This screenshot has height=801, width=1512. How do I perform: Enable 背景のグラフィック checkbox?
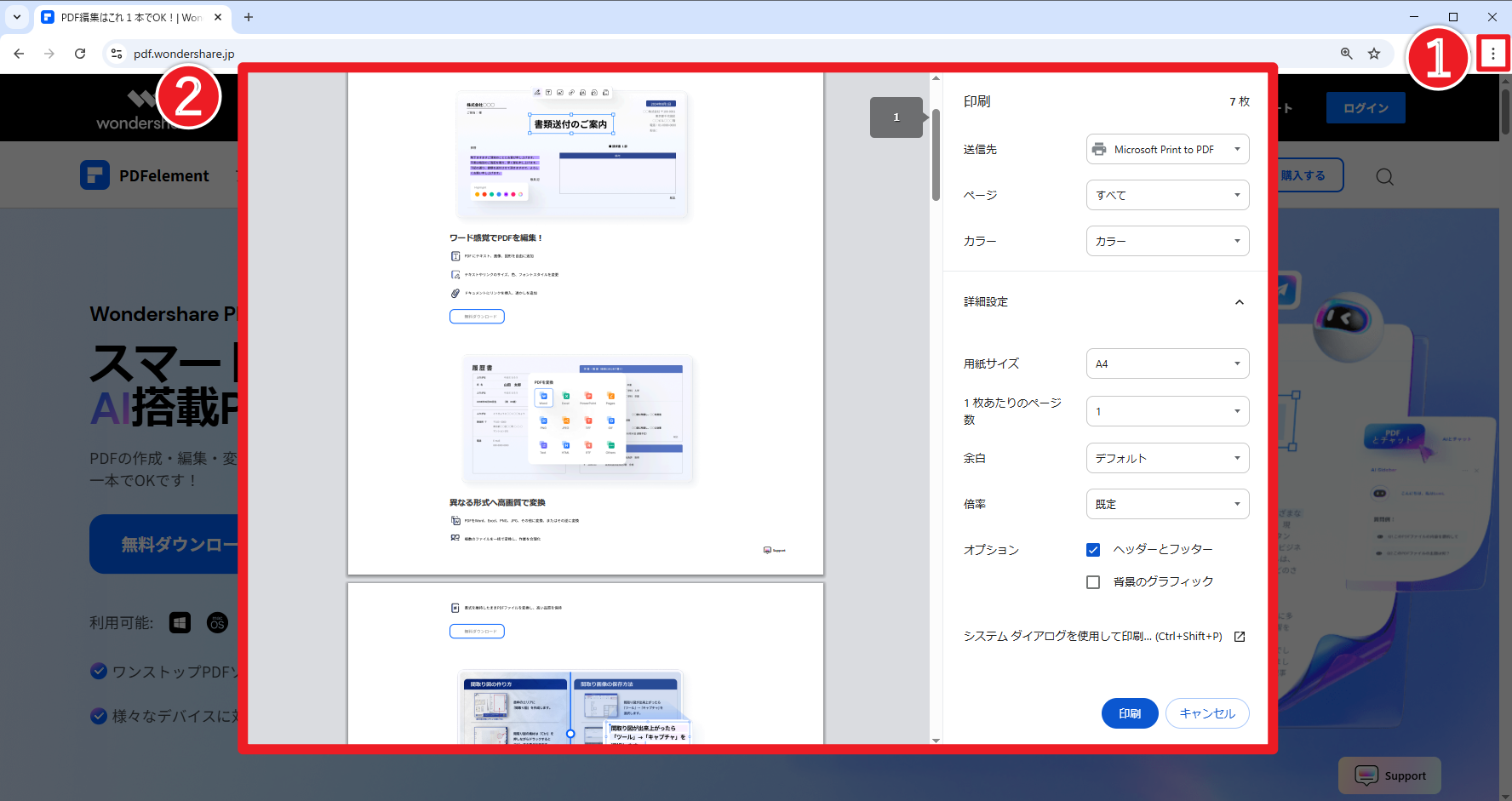click(1093, 582)
